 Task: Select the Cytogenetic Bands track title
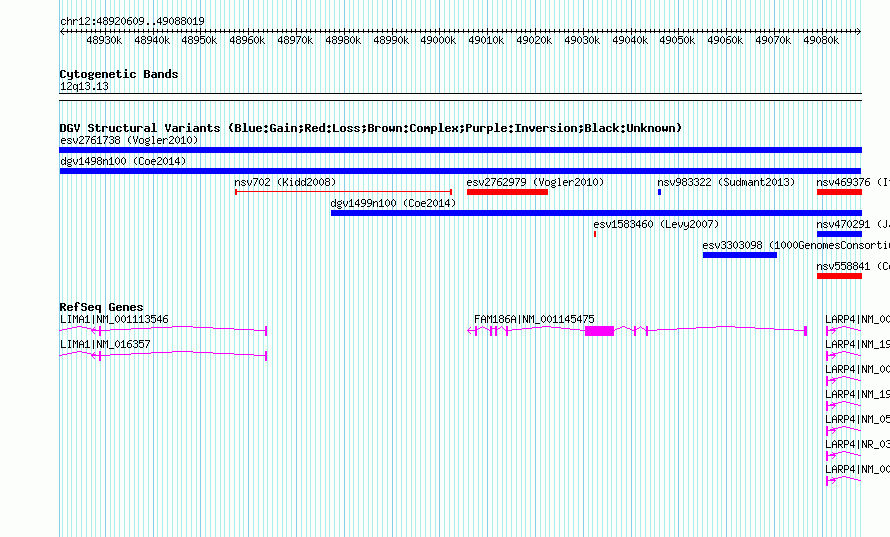119,74
